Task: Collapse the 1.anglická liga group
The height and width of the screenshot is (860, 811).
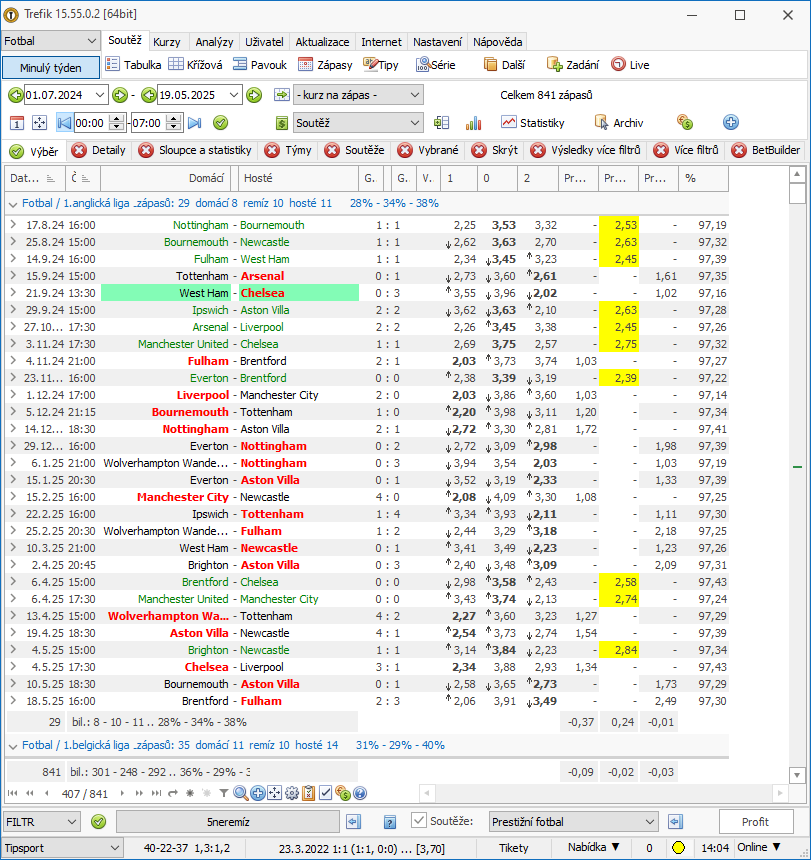Action: point(13,204)
